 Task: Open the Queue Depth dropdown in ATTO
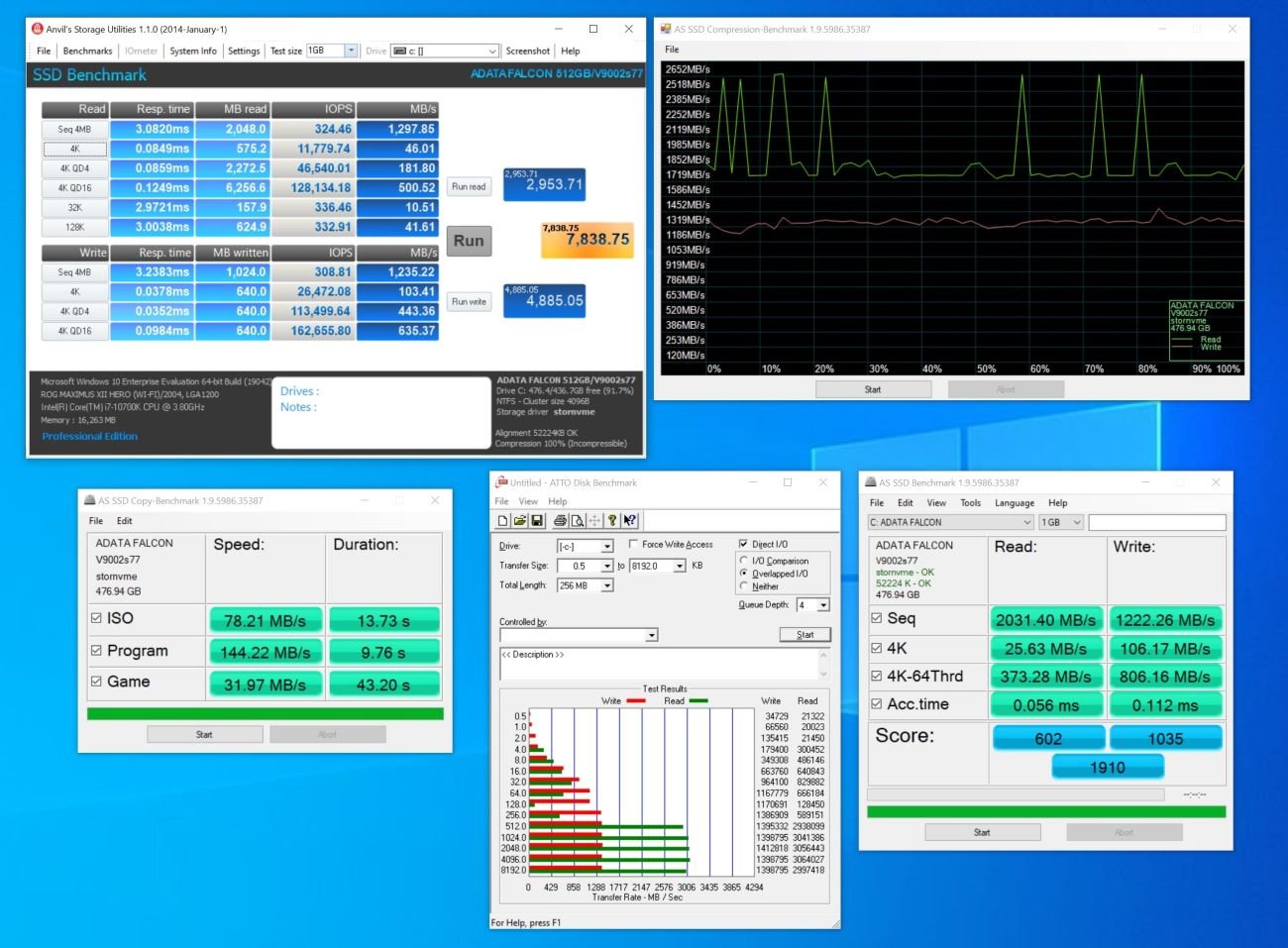click(x=823, y=604)
